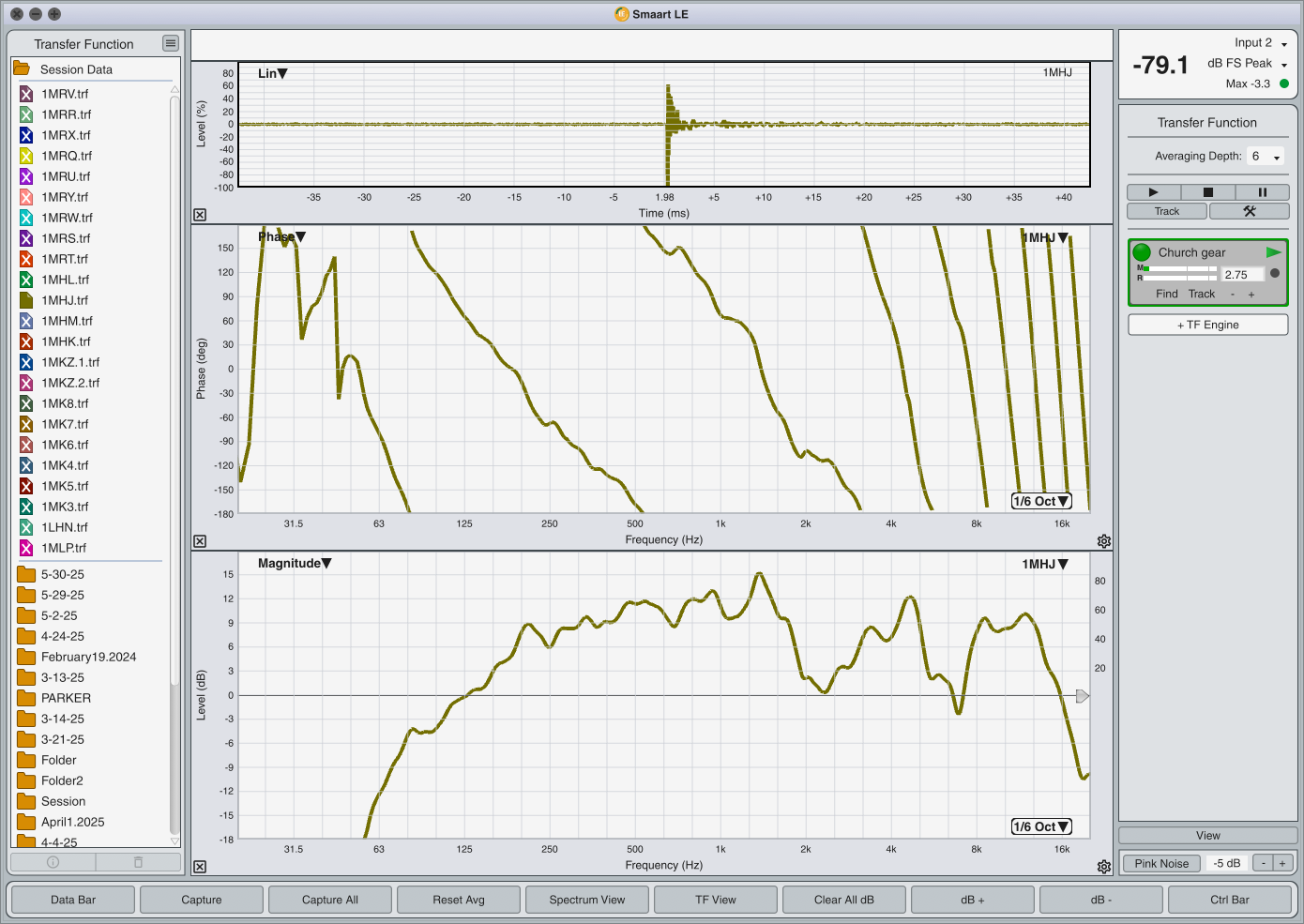Click the Reset Avg button
This screenshot has height=924, width=1304.
[459, 900]
